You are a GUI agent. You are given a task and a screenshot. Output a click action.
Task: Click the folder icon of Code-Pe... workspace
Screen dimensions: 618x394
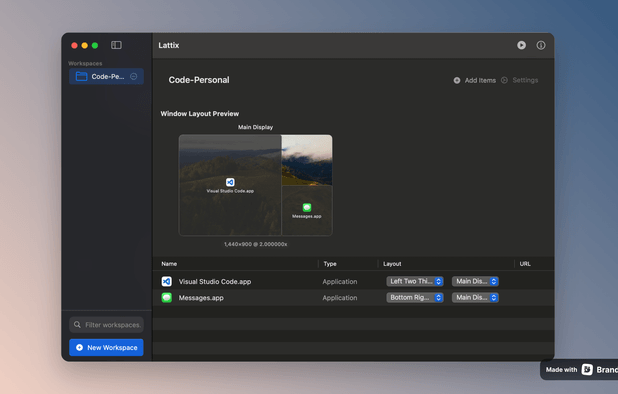tap(81, 76)
